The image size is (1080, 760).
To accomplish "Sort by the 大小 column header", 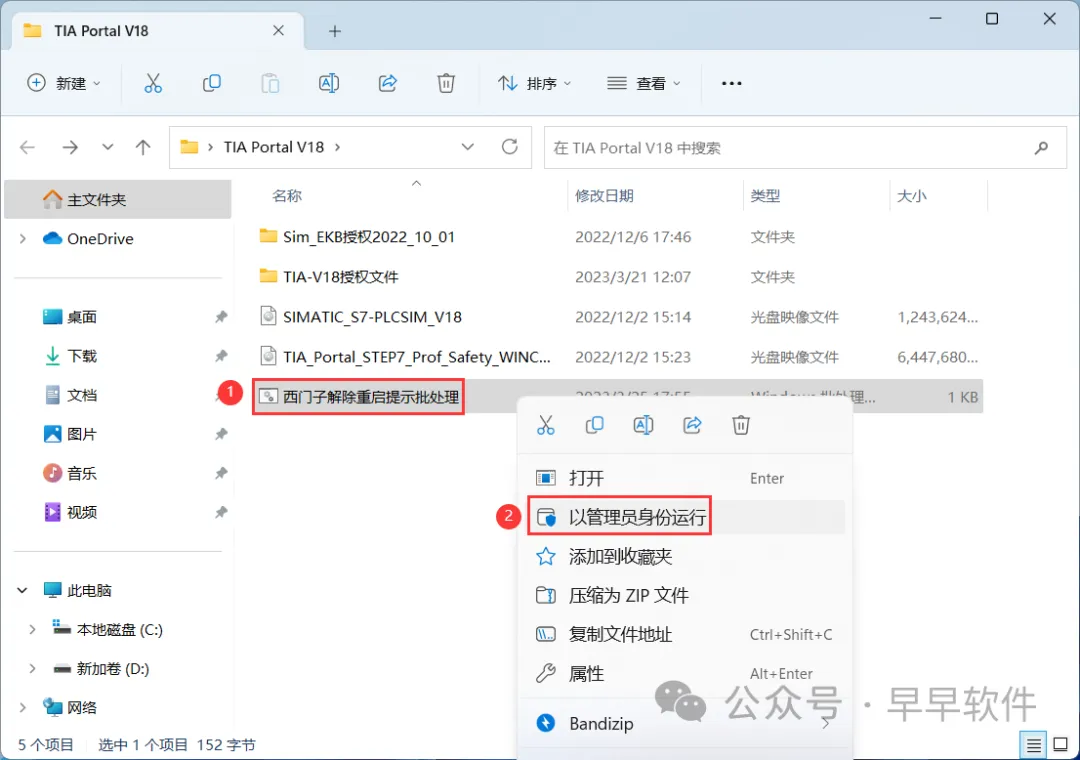I will click(911, 196).
